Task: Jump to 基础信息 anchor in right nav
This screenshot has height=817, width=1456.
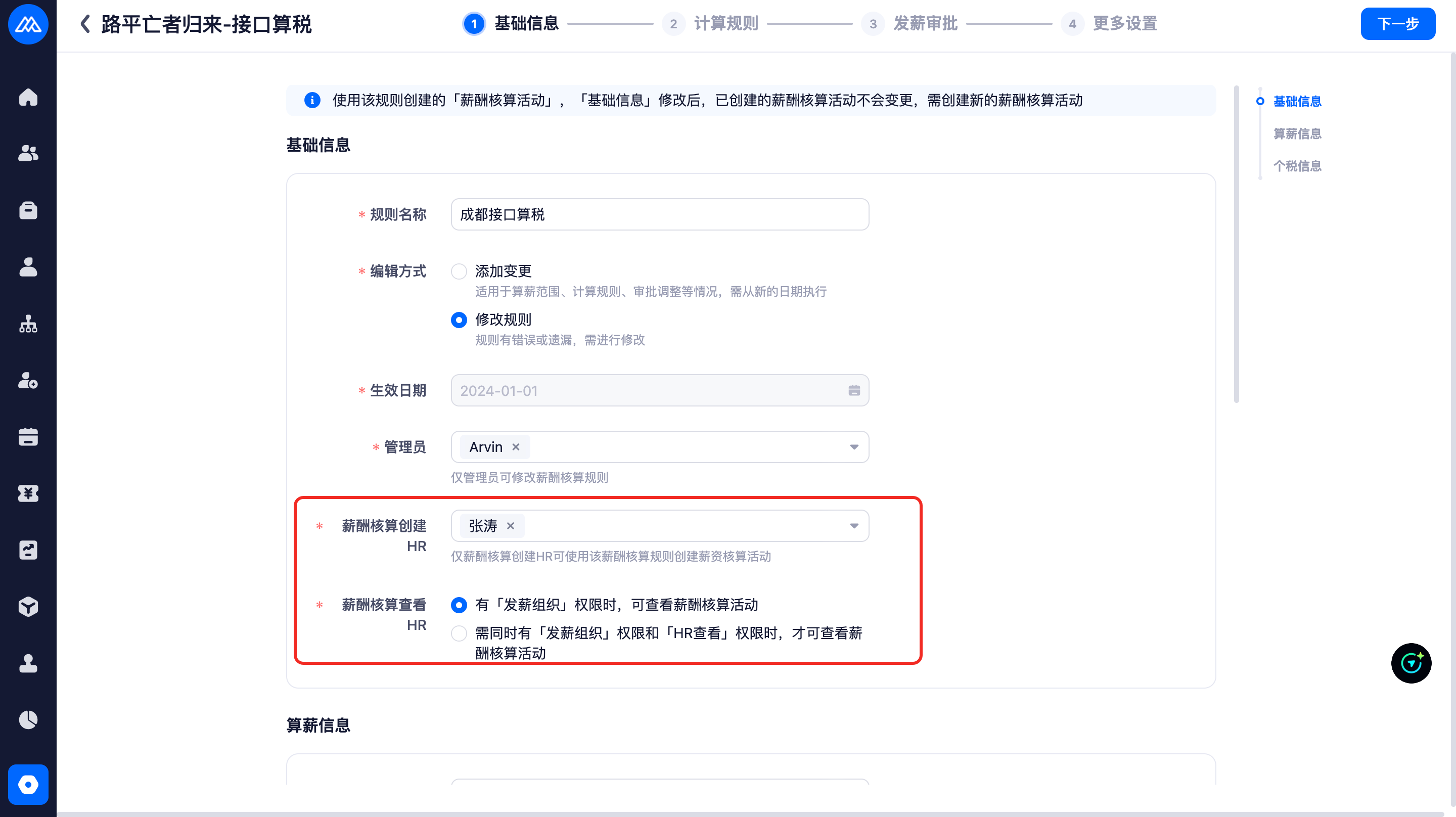Action: [x=1297, y=101]
